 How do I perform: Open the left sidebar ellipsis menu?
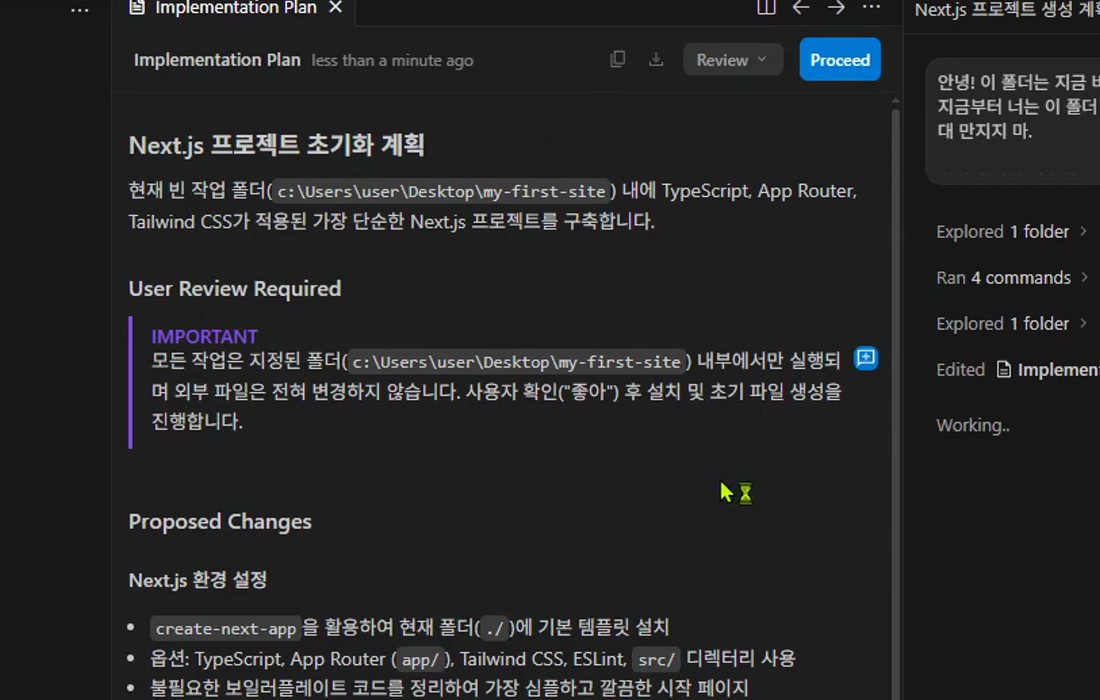(x=79, y=10)
